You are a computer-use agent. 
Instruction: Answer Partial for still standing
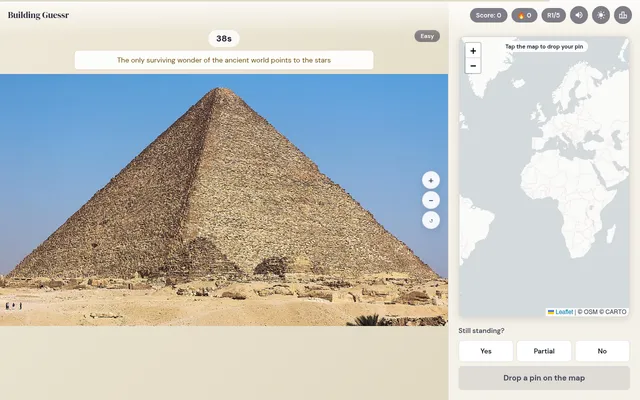tap(544, 351)
